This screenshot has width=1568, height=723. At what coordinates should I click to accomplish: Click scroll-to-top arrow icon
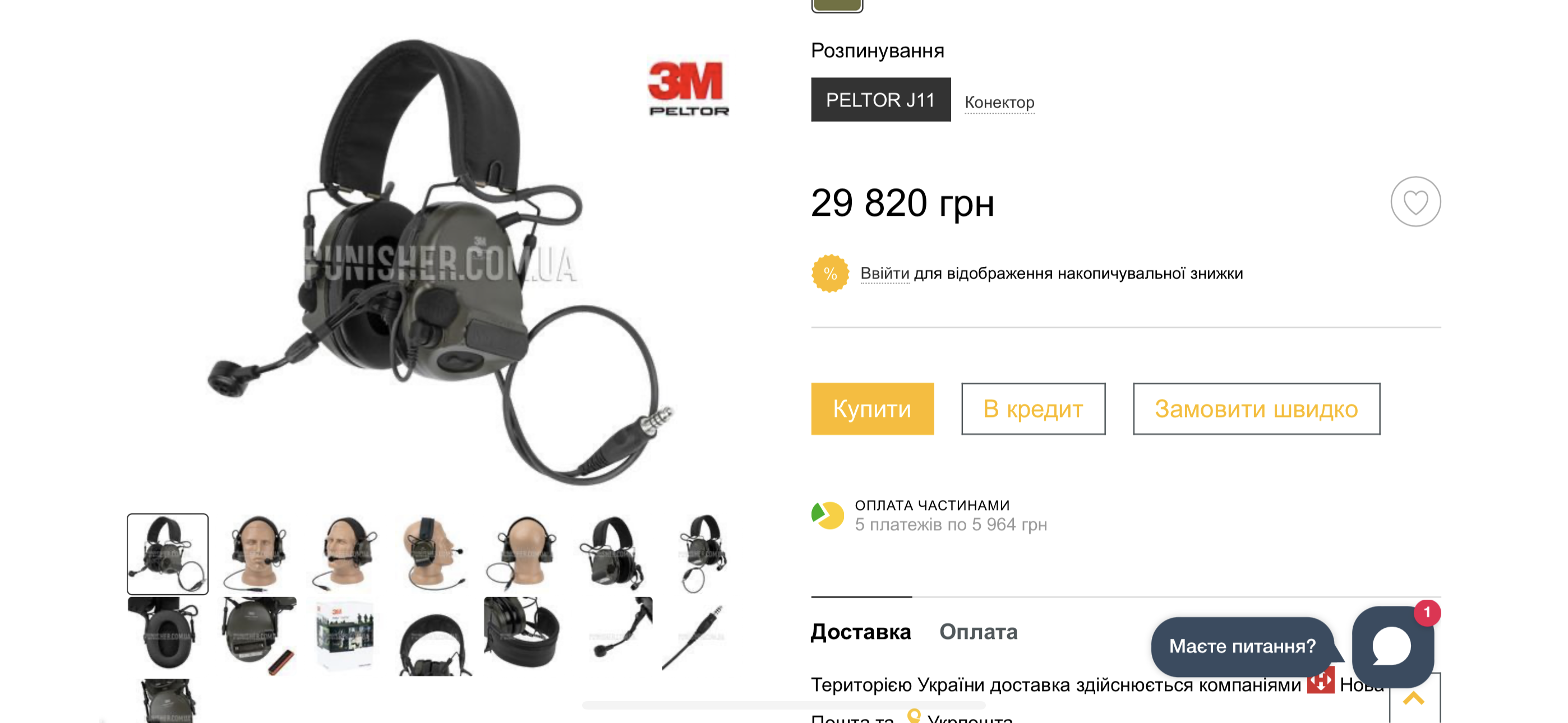(x=1413, y=699)
